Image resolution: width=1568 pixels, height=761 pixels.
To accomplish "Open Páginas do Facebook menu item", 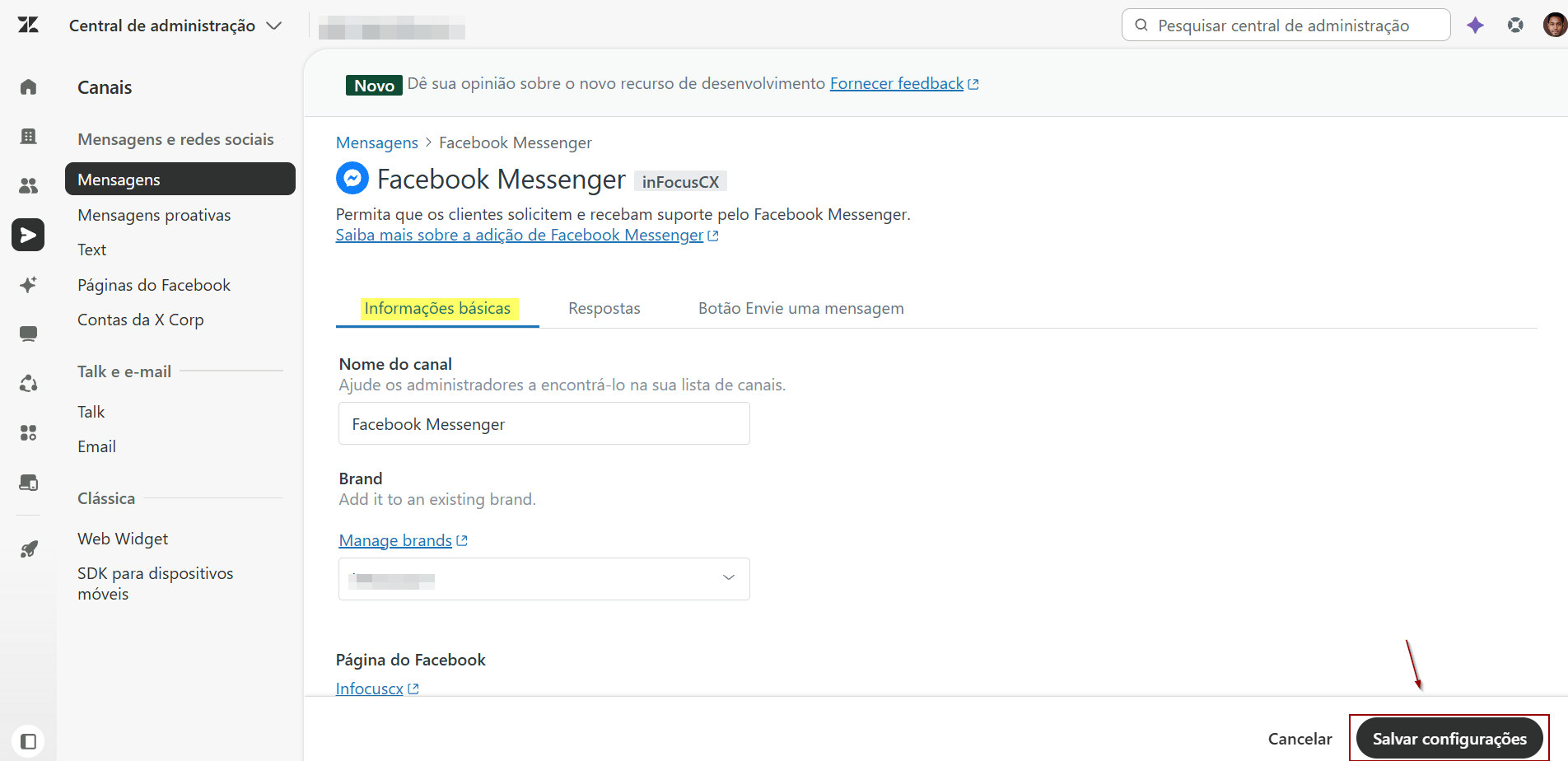I will 154,285.
